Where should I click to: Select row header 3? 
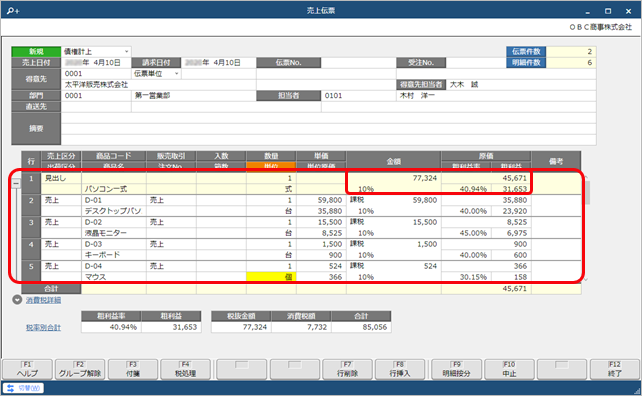(31, 228)
